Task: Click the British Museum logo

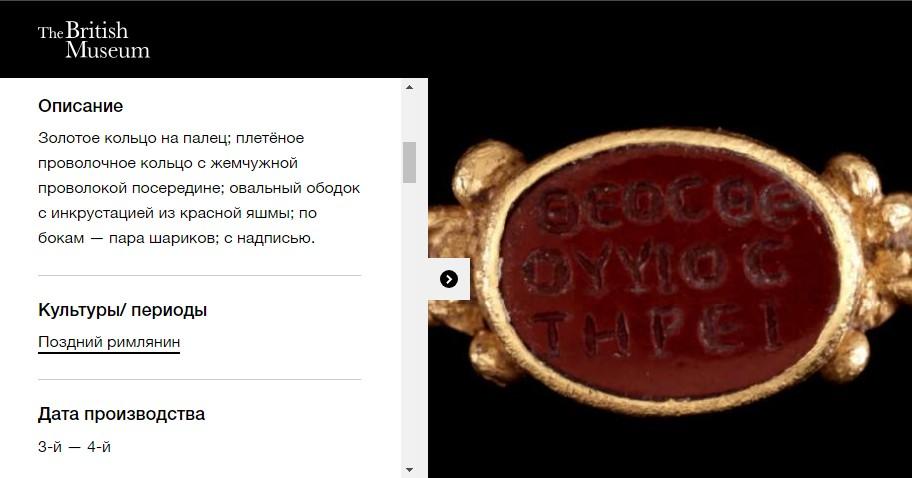Action: [x=94, y=40]
